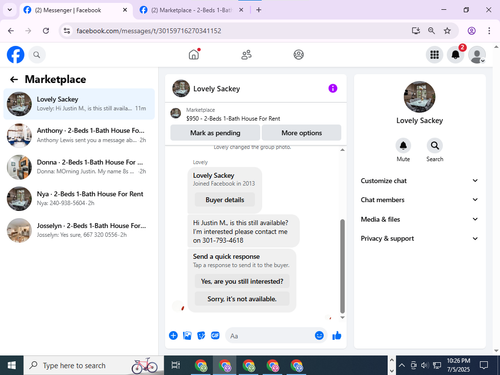Open the account profile avatar menu
This screenshot has width=500, height=375.
click(477, 55)
